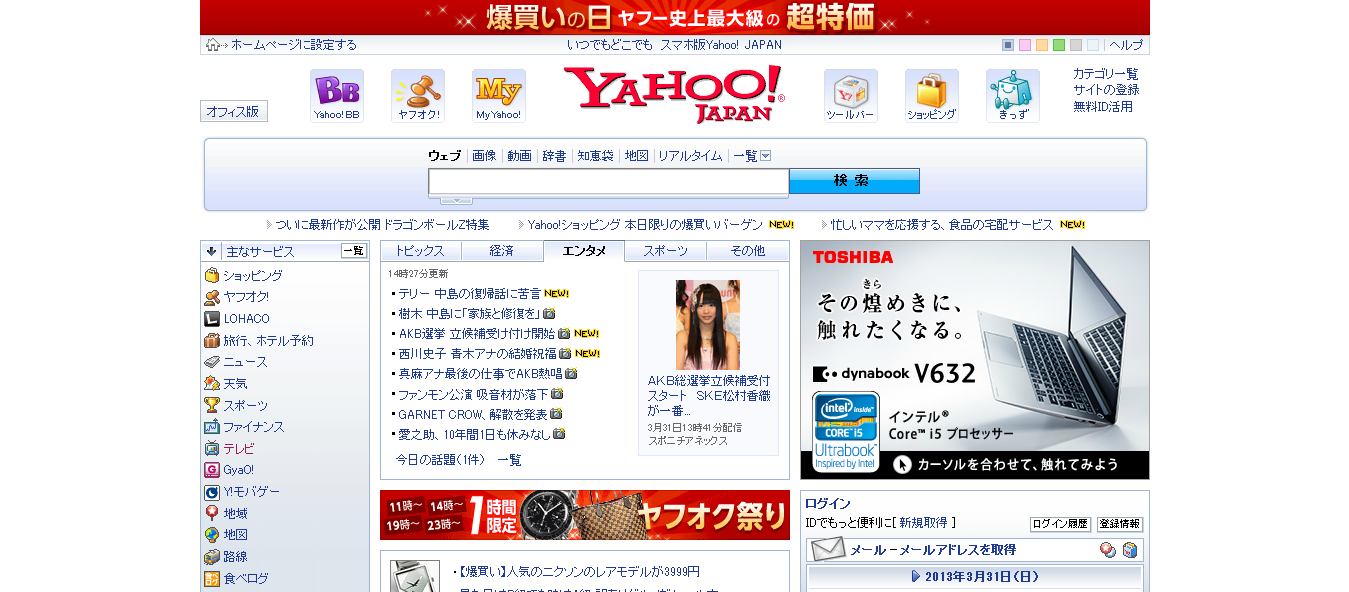Click the ログイン履歴 button
Screen dimensions: 1349x592
[1060, 524]
